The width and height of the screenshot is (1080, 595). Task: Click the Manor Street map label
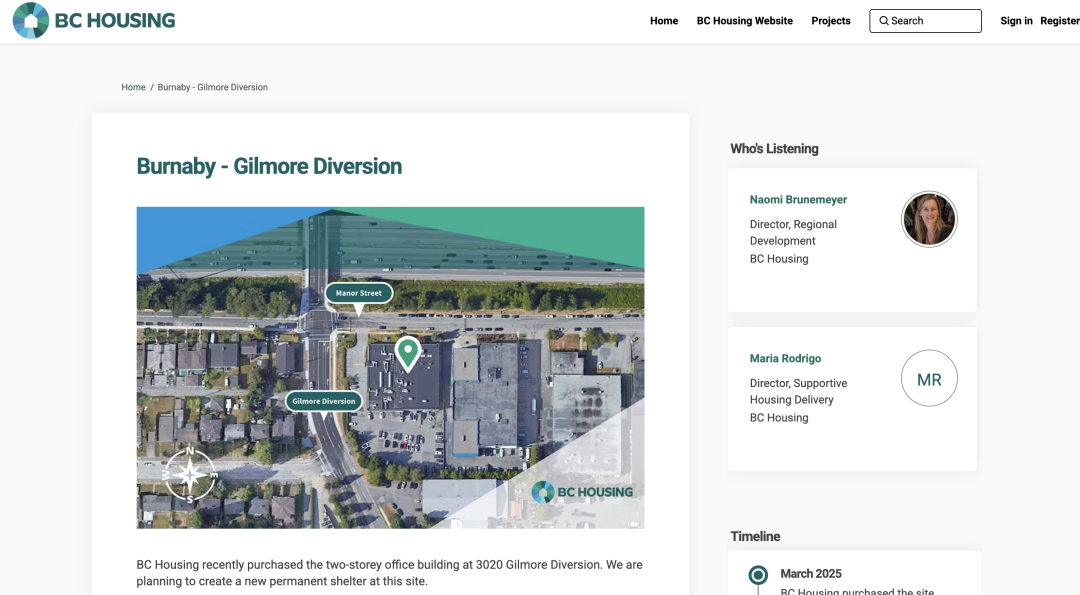(x=359, y=293)
